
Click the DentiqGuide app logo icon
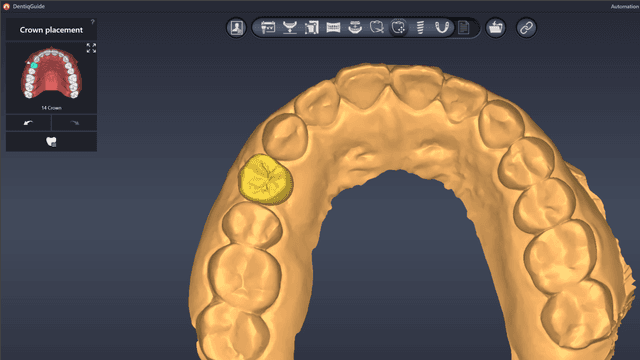point(6,7)
